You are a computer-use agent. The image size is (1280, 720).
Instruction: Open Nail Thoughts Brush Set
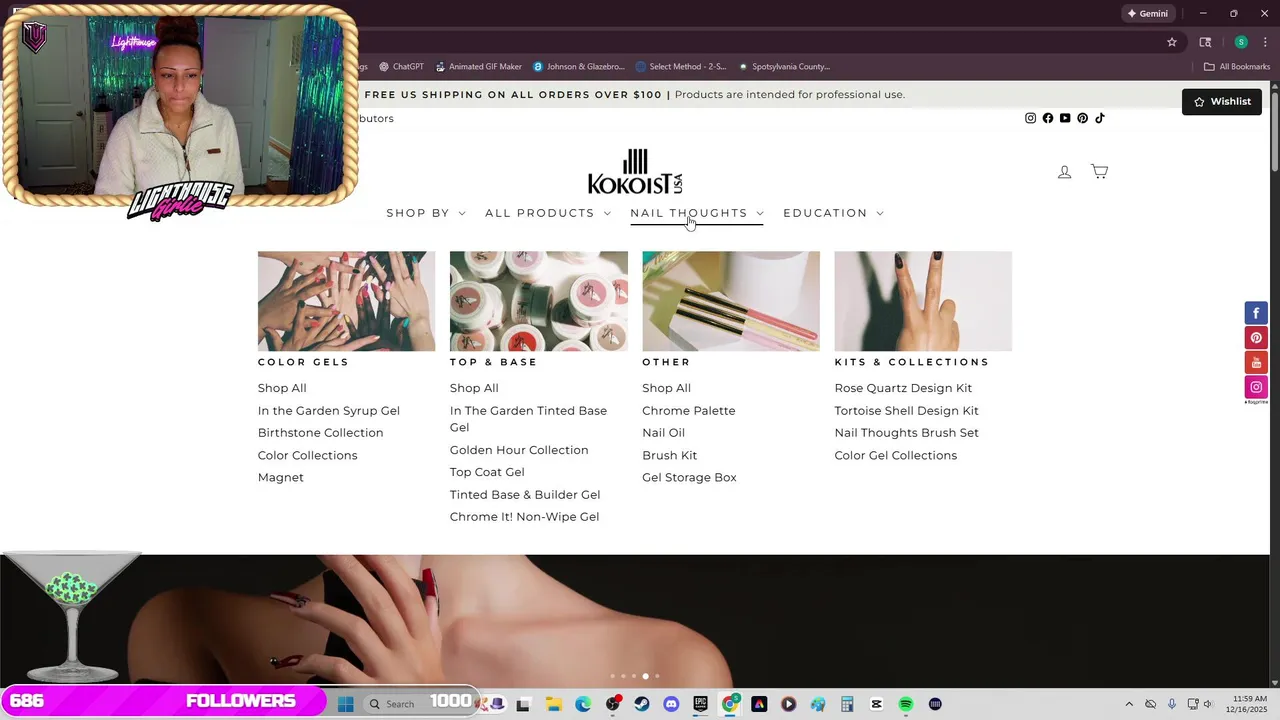(x=907, y=433)
